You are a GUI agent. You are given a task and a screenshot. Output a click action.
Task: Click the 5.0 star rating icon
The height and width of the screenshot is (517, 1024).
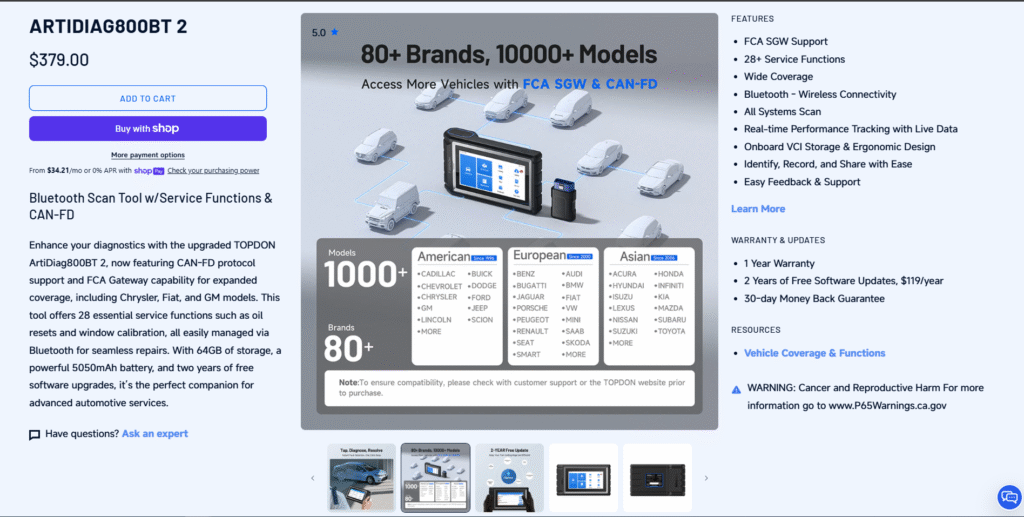pyautogui.click(x=334, y=32)
